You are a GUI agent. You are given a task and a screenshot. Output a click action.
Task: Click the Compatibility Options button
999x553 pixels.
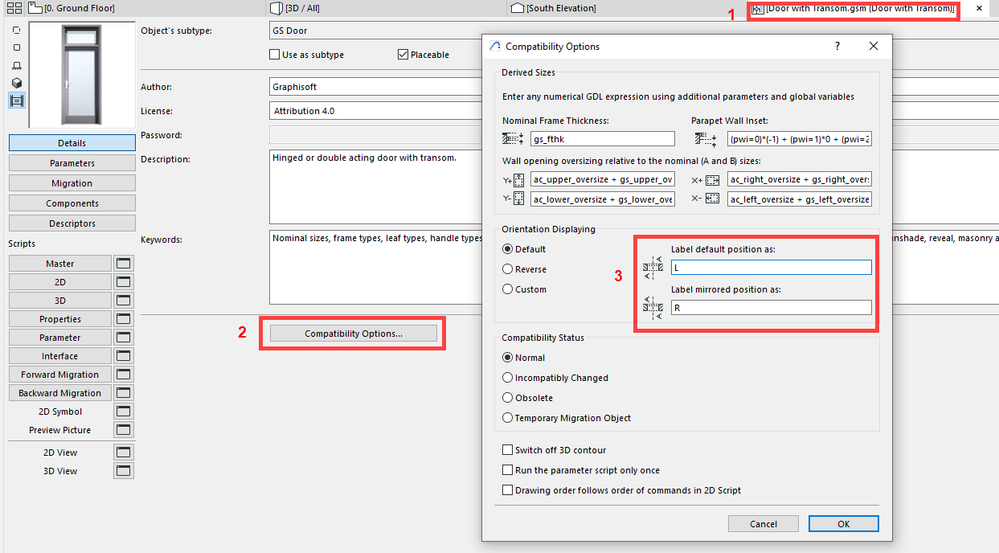pyautogui.click(x=353, y=333)
